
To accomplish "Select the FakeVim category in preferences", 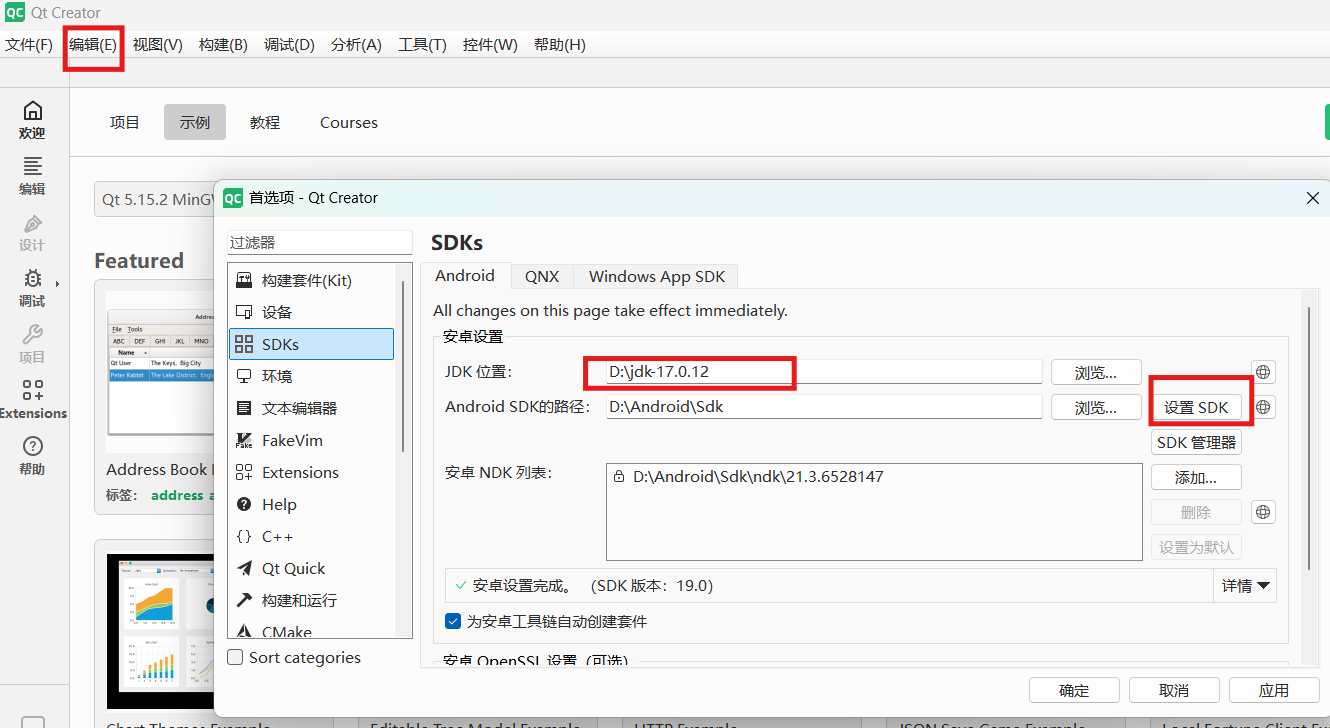I will point(311,440).
